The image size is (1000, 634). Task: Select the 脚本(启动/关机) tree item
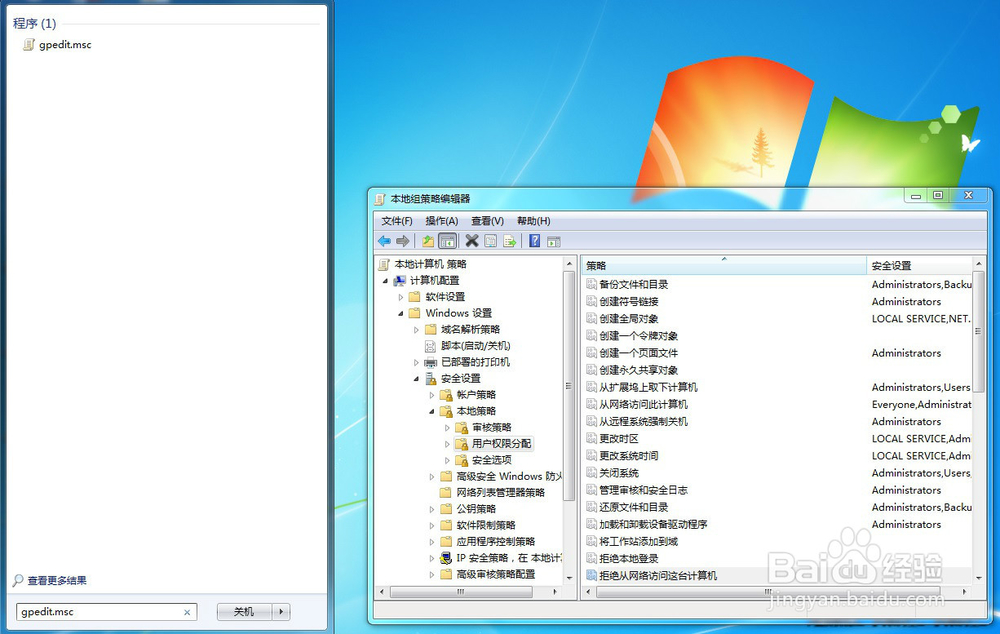[475, 345]
